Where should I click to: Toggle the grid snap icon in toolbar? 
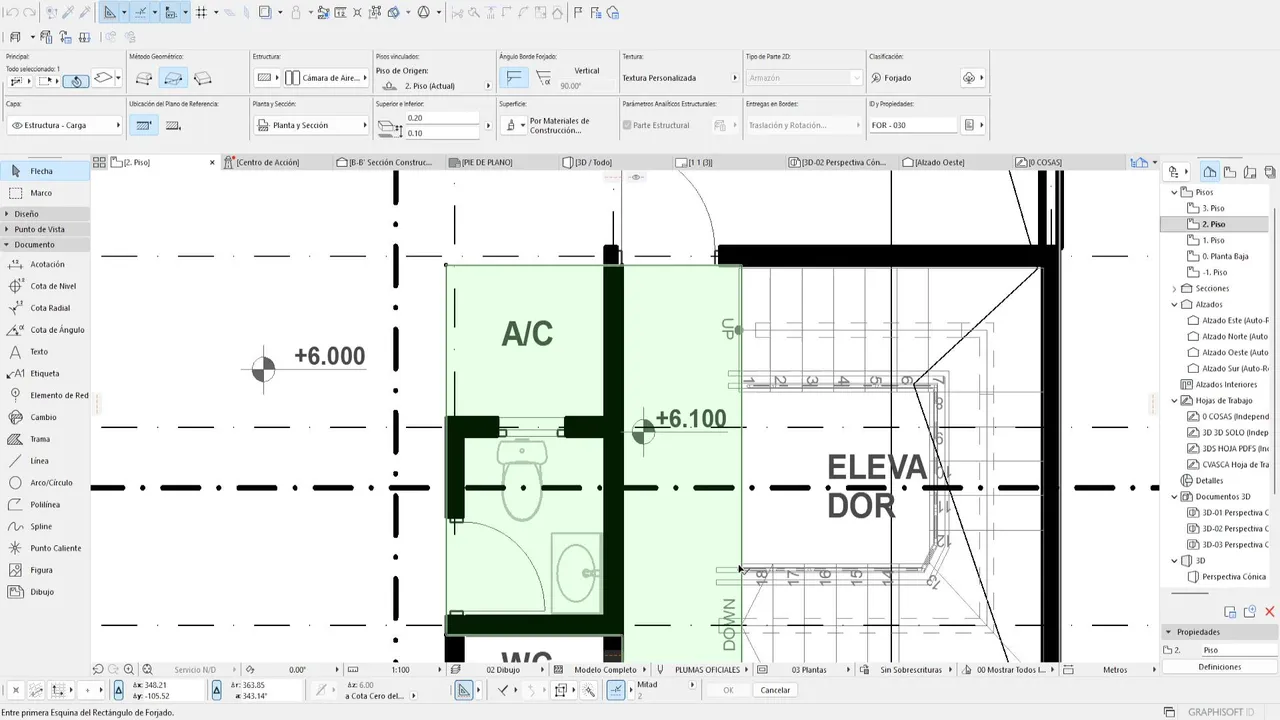(201, 13)
